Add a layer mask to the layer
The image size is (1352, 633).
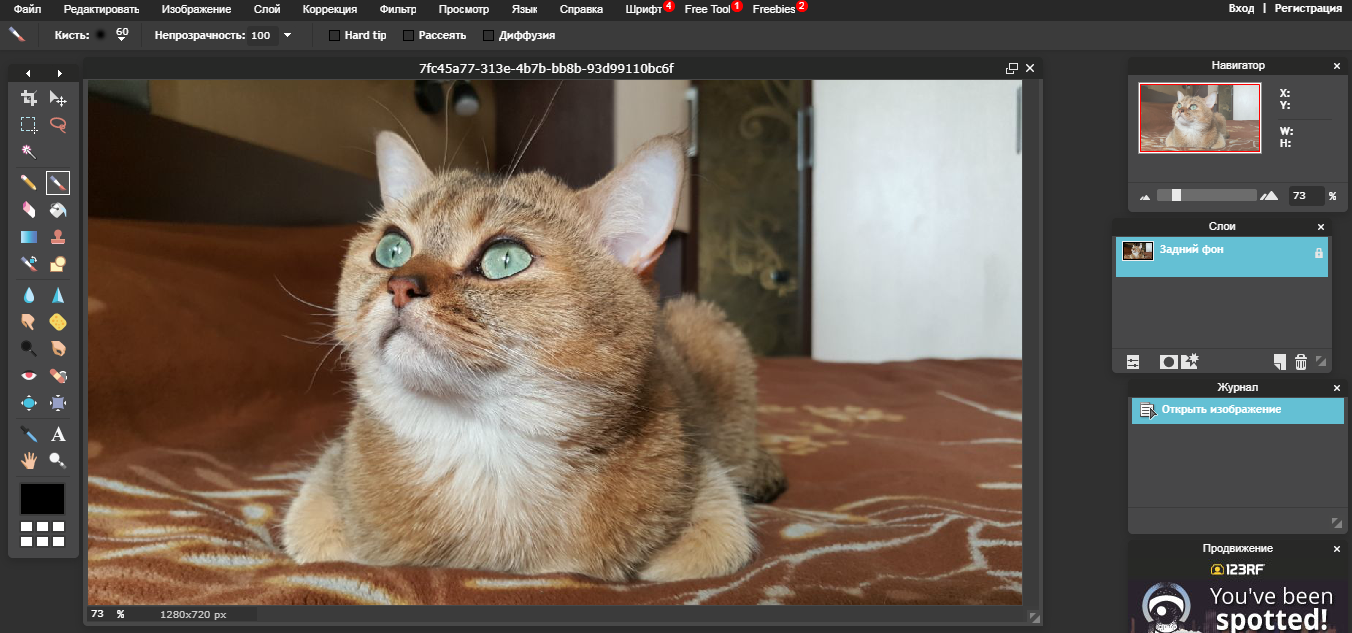[x=1168, y=362]
